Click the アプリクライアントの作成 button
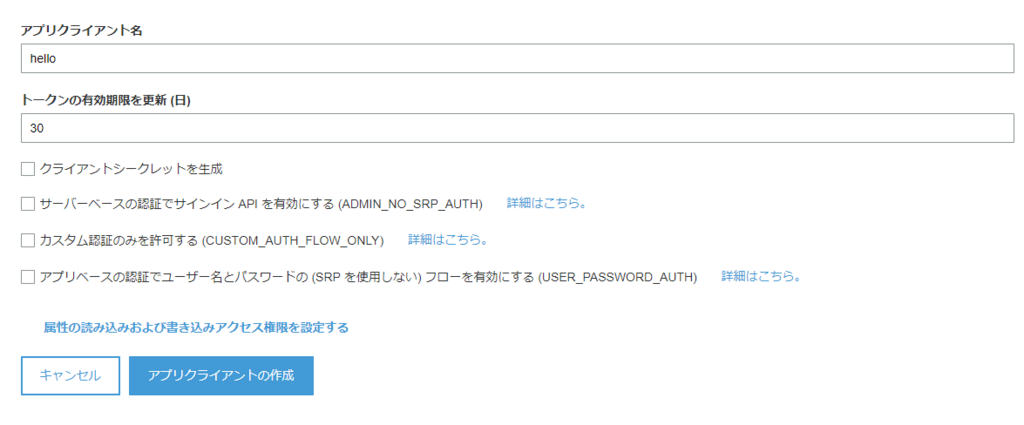This screenshot has height=425, width=1024. tap(221, 375)
